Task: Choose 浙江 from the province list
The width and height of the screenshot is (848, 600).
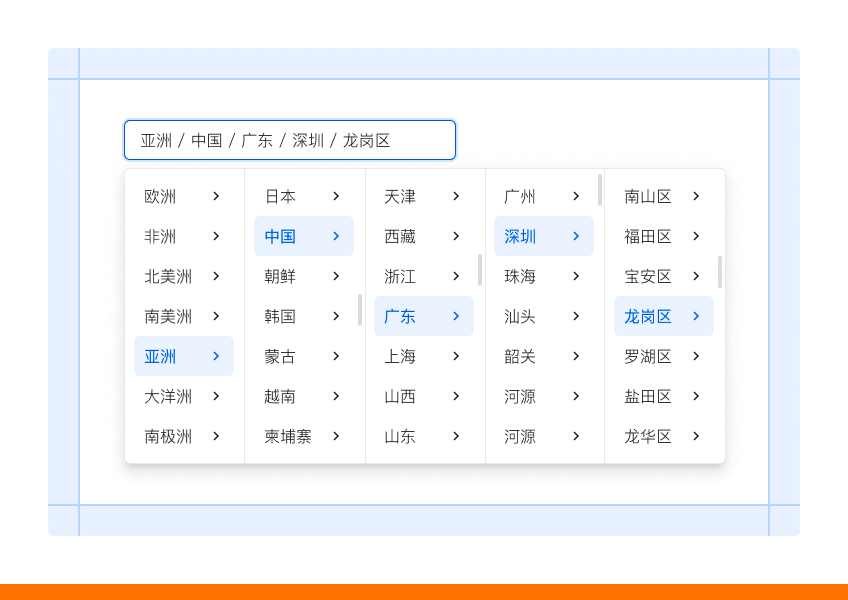Action: click(400, 276)
